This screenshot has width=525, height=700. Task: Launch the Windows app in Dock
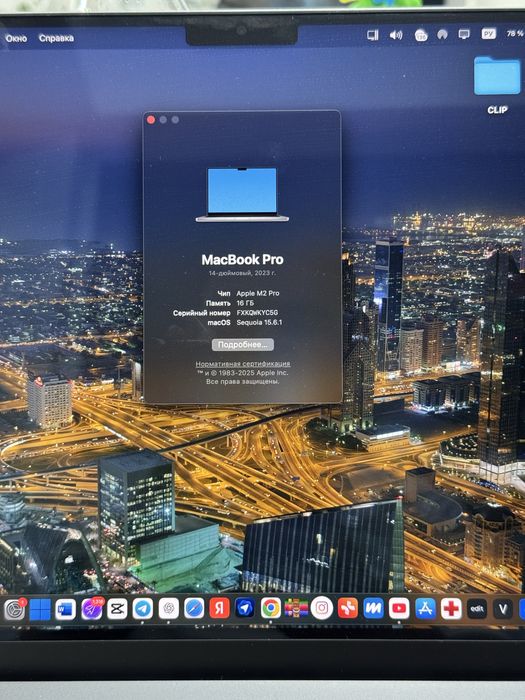click(x=40, y=609)
